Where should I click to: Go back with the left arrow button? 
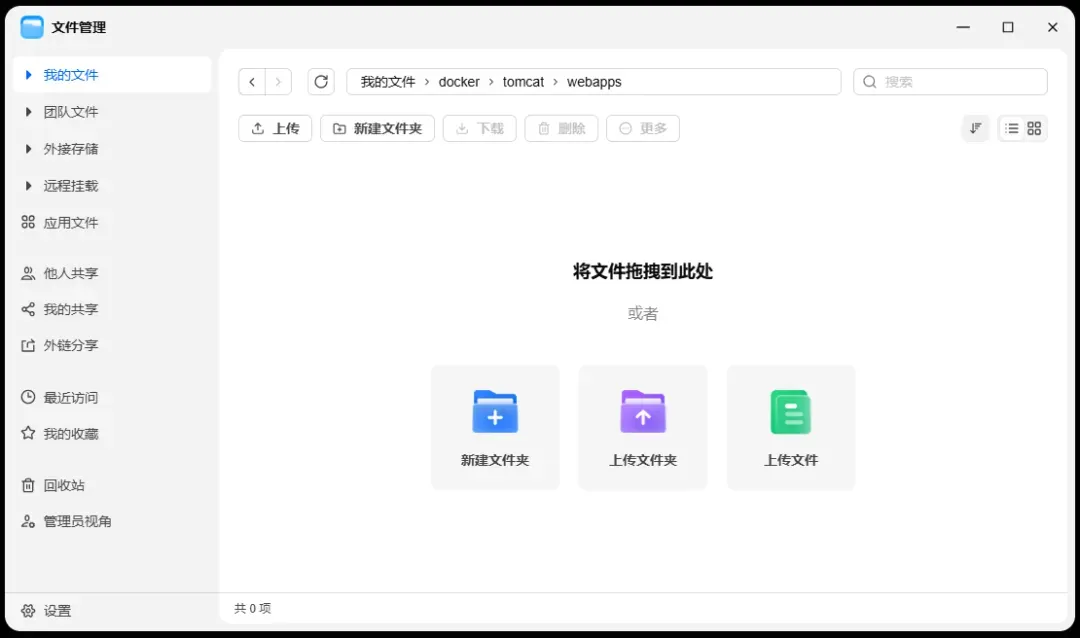[252, 82]
